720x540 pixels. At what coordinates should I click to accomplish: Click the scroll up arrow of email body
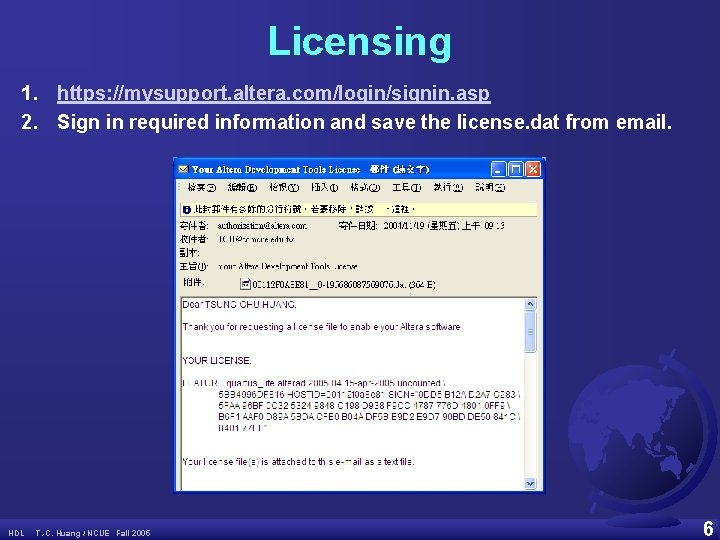(x=530, y=304)
